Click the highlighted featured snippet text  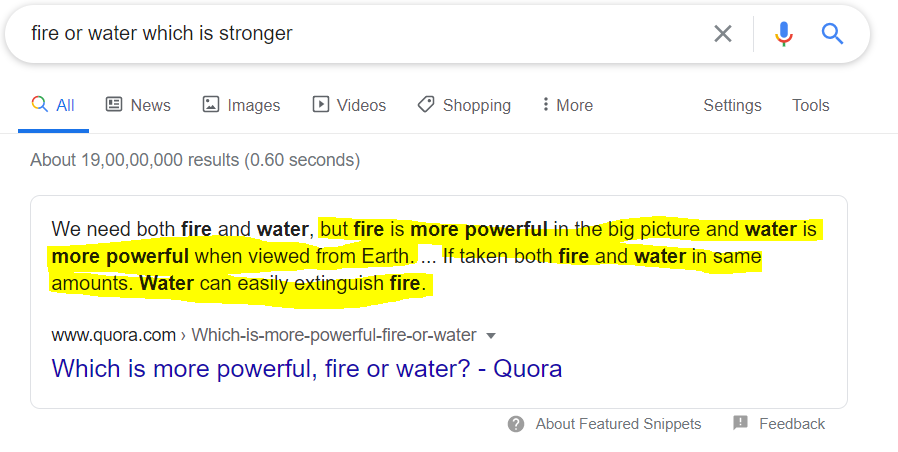coord(435,256)
